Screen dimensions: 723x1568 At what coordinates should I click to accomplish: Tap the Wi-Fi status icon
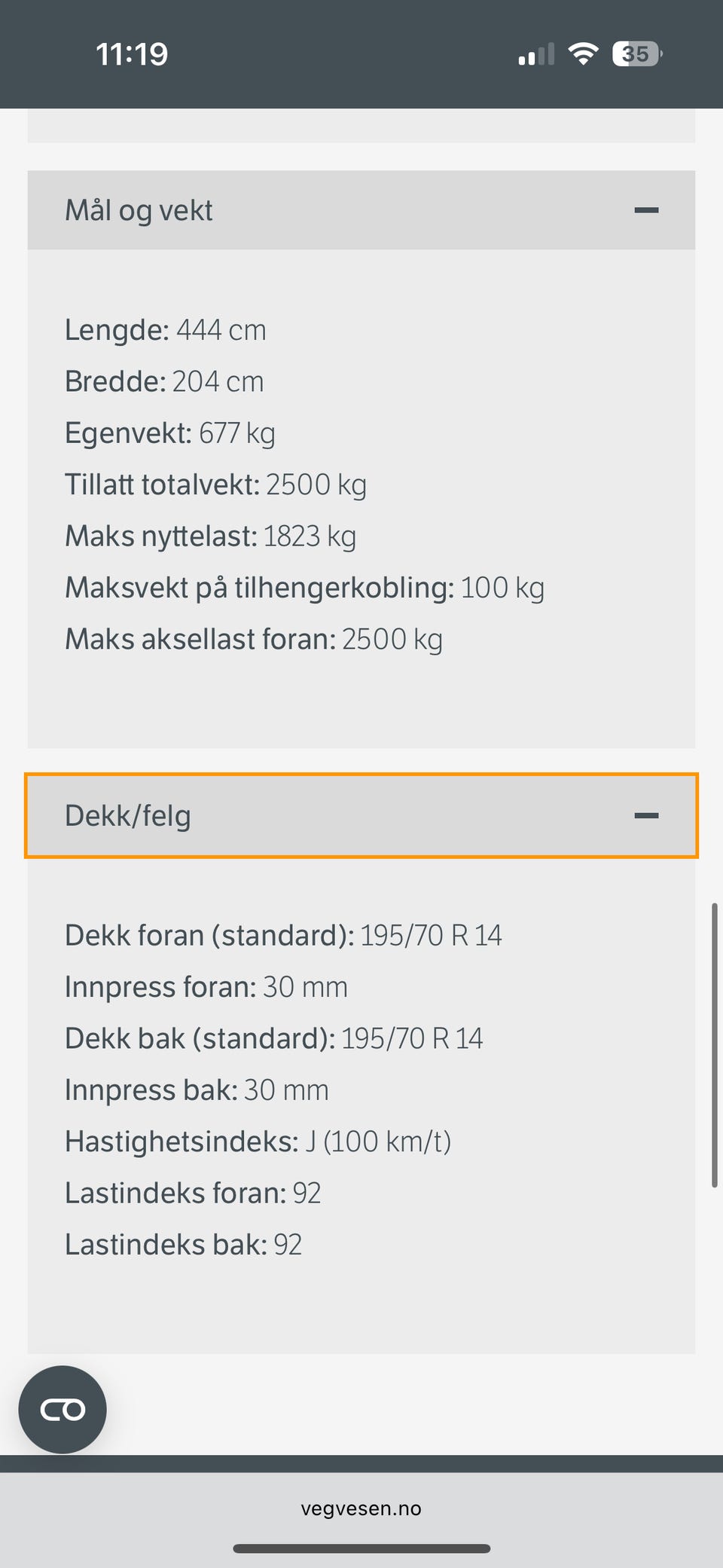click(x=582, y=54)
